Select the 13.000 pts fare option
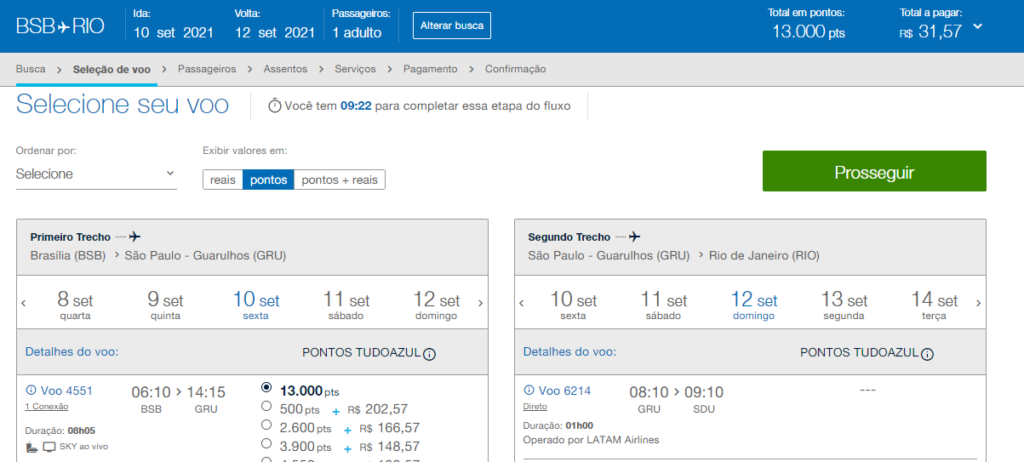Viewport: 1024px width, 462px height. tap(266, 387)
